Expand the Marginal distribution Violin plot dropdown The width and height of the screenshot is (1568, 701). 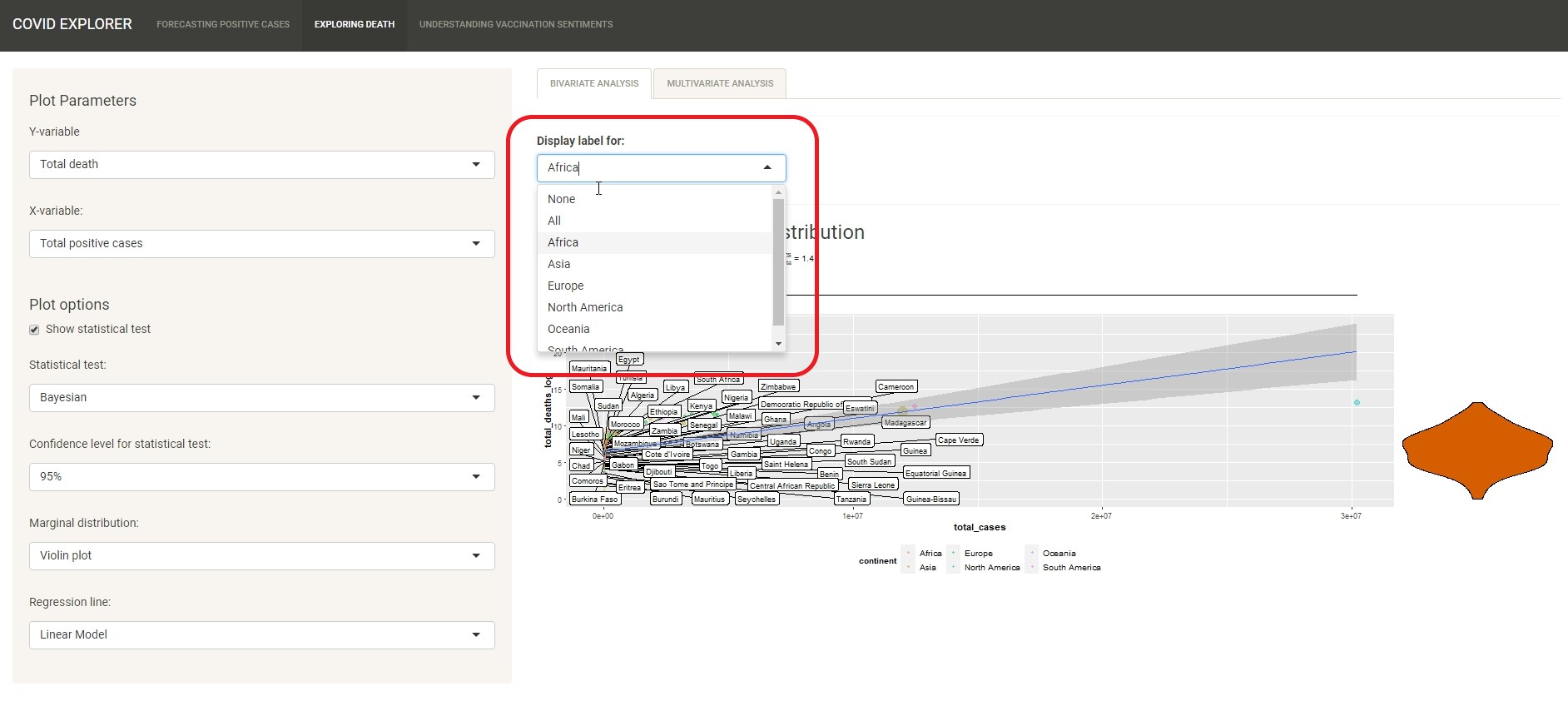[x=261, y=556]
